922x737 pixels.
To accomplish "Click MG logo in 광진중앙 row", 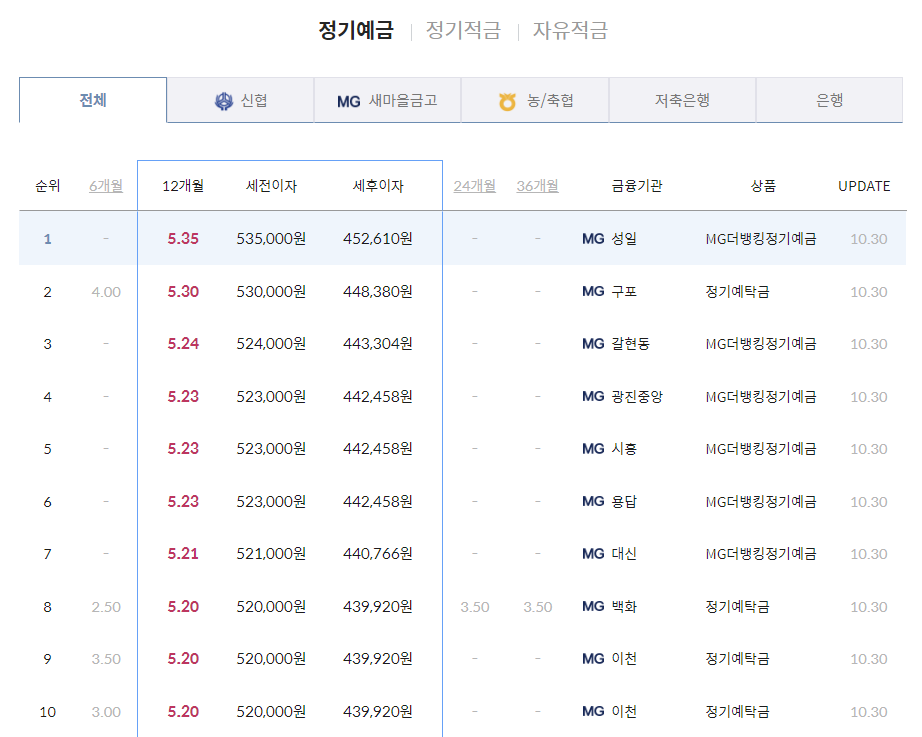I will point(593,396).
